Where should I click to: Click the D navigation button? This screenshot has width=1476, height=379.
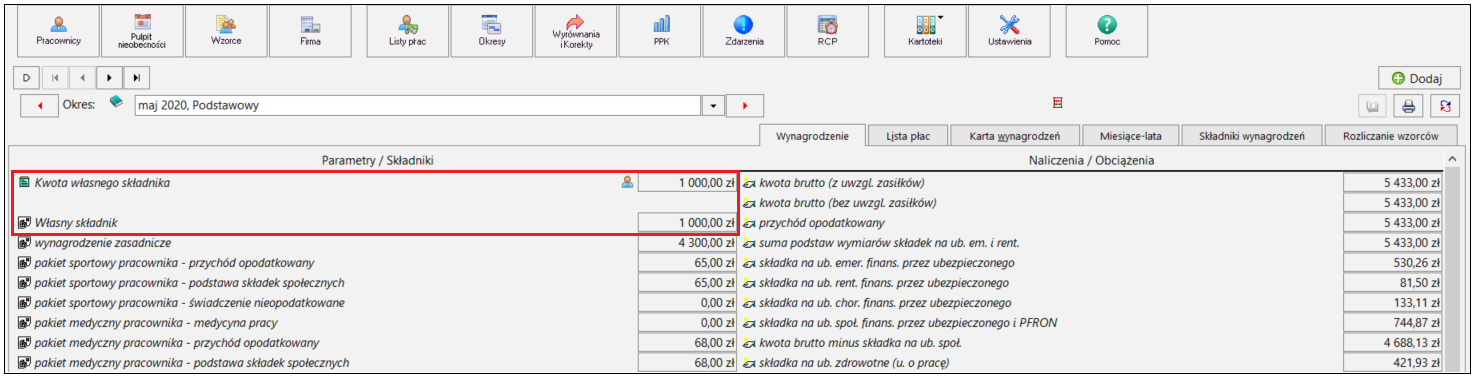pyautogui.click(x=26, y=77)
